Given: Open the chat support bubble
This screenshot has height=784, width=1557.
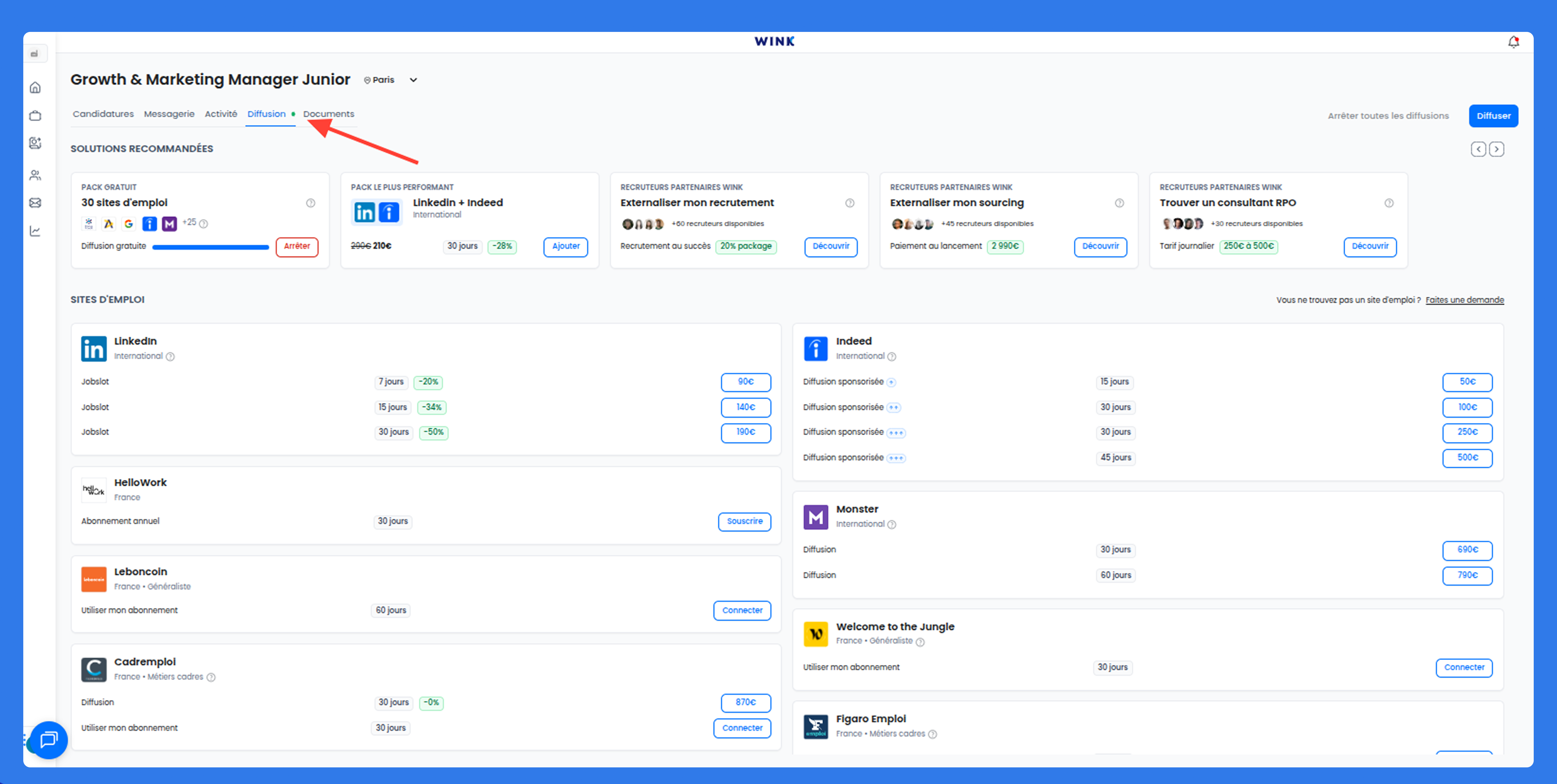Looking at the screenshot, I should [x=48, y=739].
